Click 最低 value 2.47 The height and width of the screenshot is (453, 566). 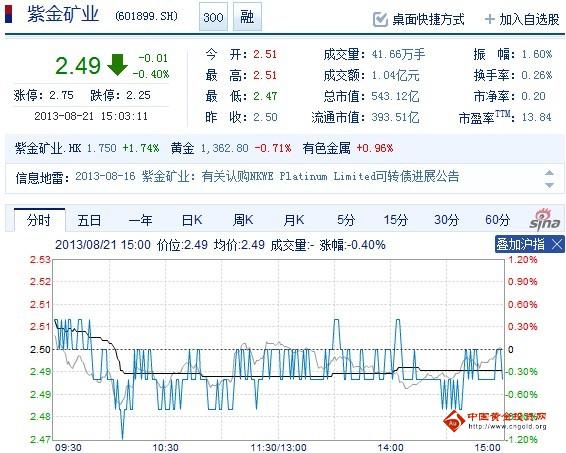[x=265, y=96]
